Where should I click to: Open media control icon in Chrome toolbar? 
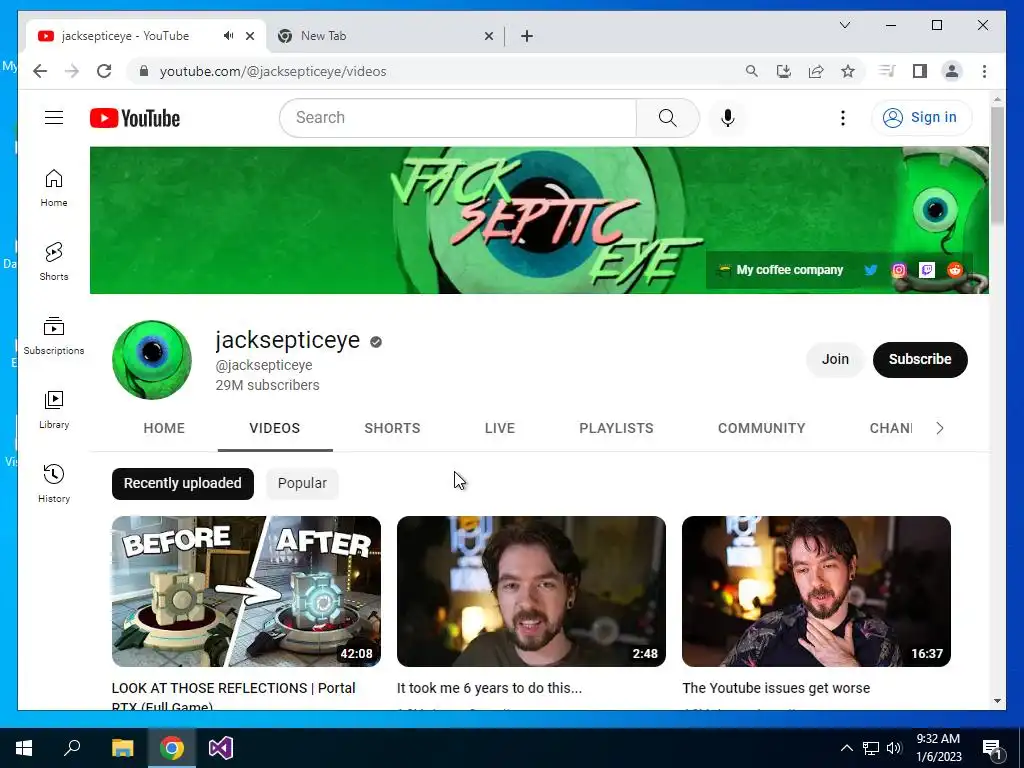887,71
